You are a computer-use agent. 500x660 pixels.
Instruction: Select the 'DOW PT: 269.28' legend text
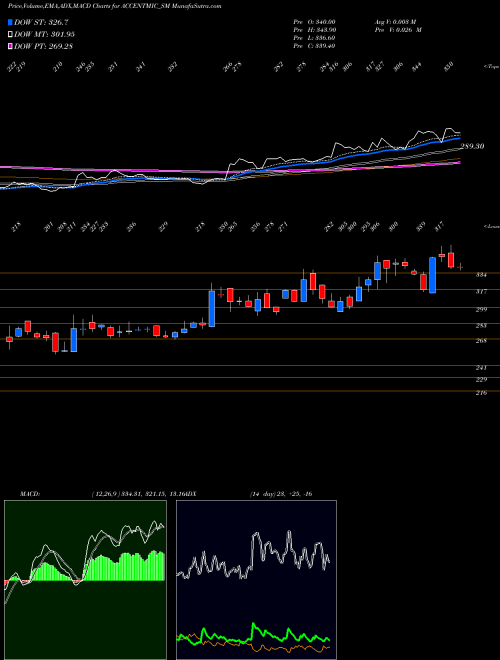pos(44,46)
